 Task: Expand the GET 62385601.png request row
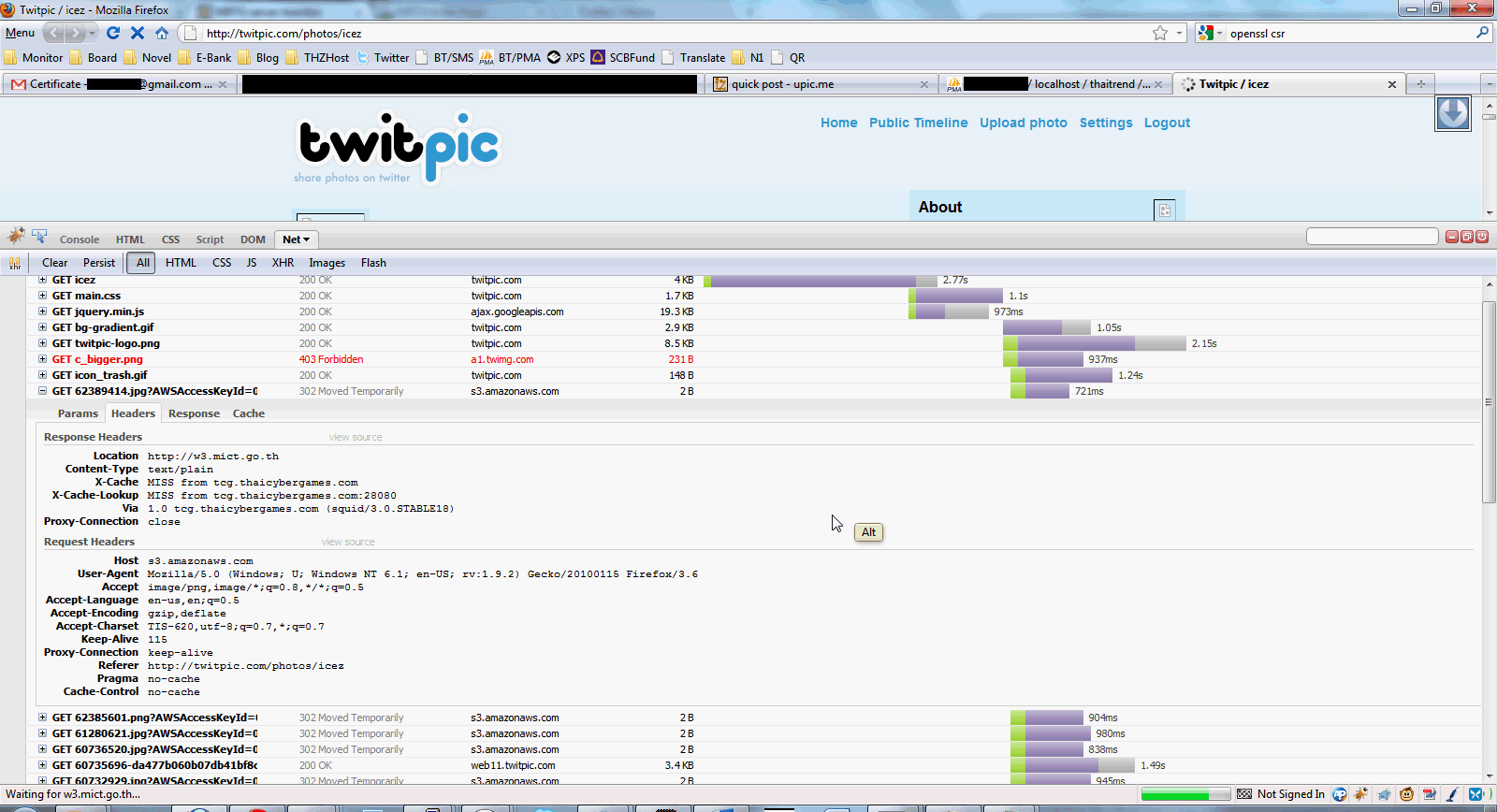tap(42, 718)
